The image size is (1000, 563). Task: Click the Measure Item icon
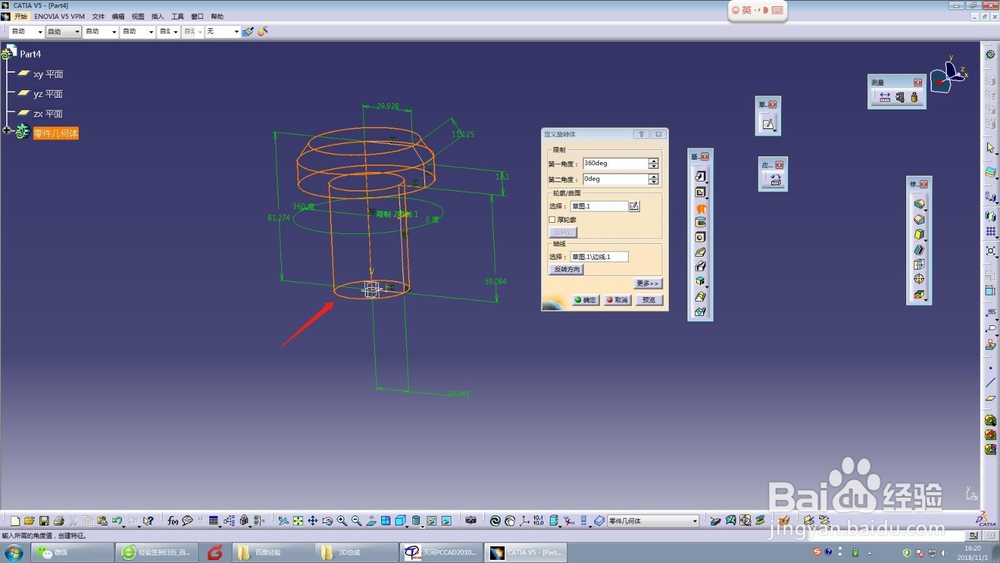pyautogui.click(x=899, y=97)
